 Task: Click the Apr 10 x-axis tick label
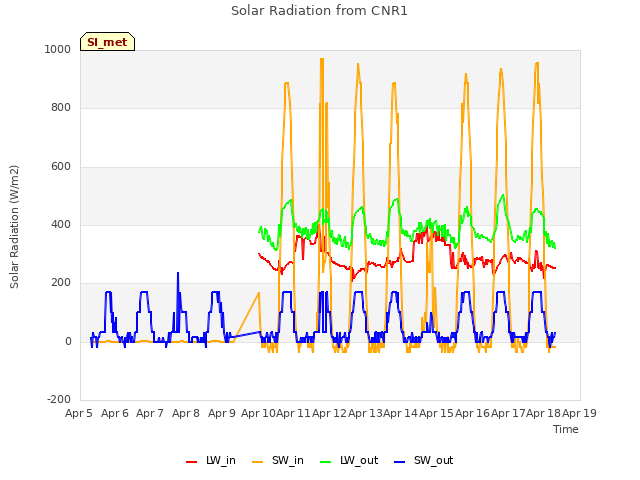258,413
